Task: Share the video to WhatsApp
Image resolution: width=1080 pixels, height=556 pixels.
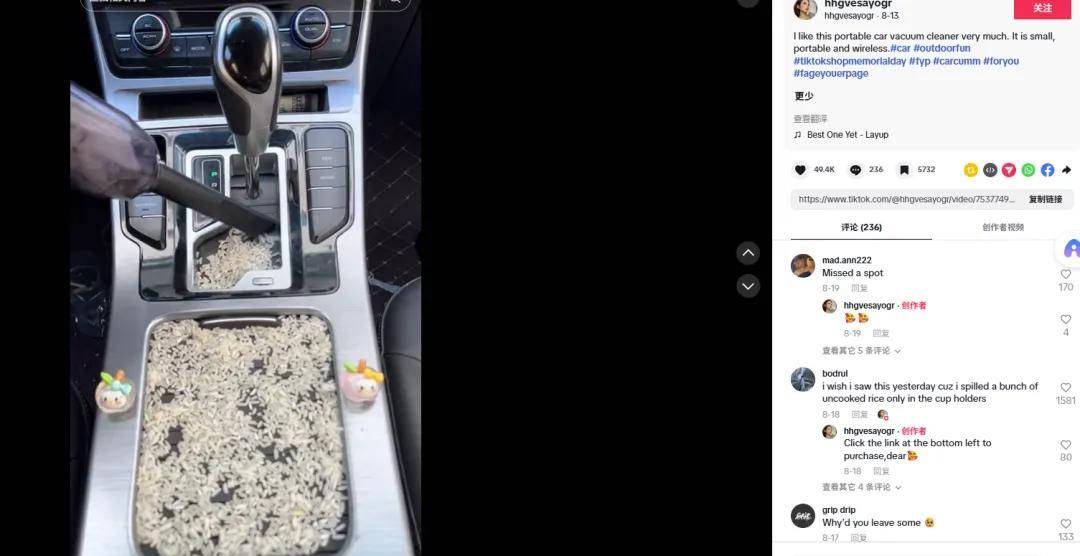Action: tap(1028, 169)
